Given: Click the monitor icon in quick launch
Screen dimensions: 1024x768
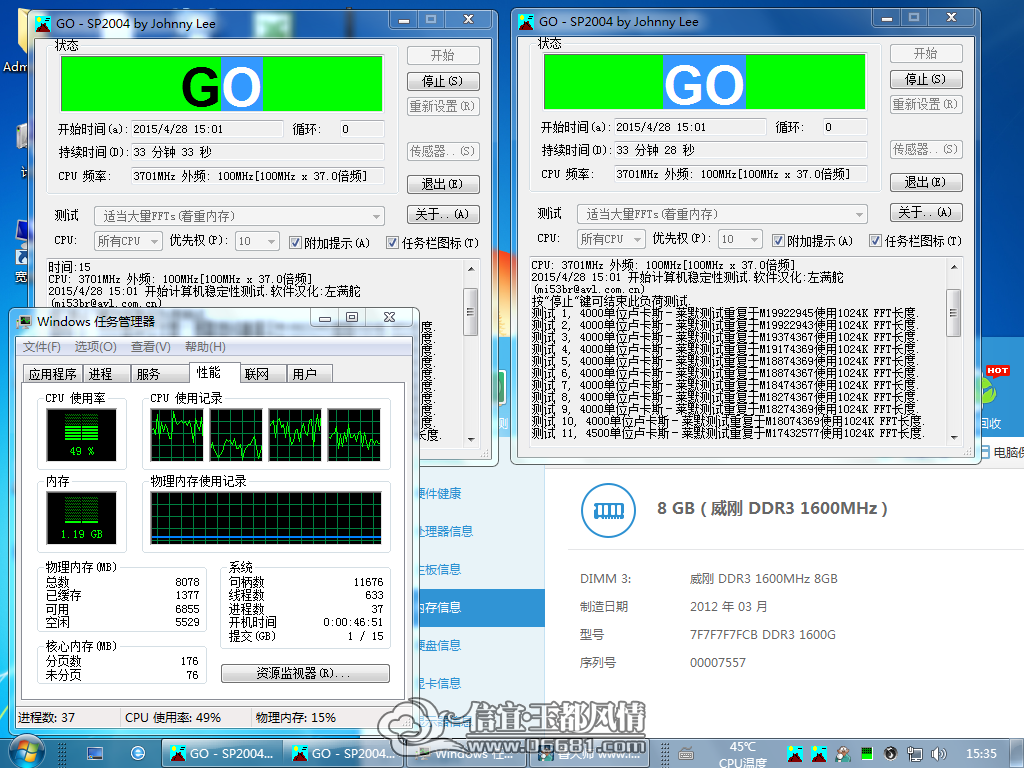Looking at the screenshot, I should pos(95,754).
